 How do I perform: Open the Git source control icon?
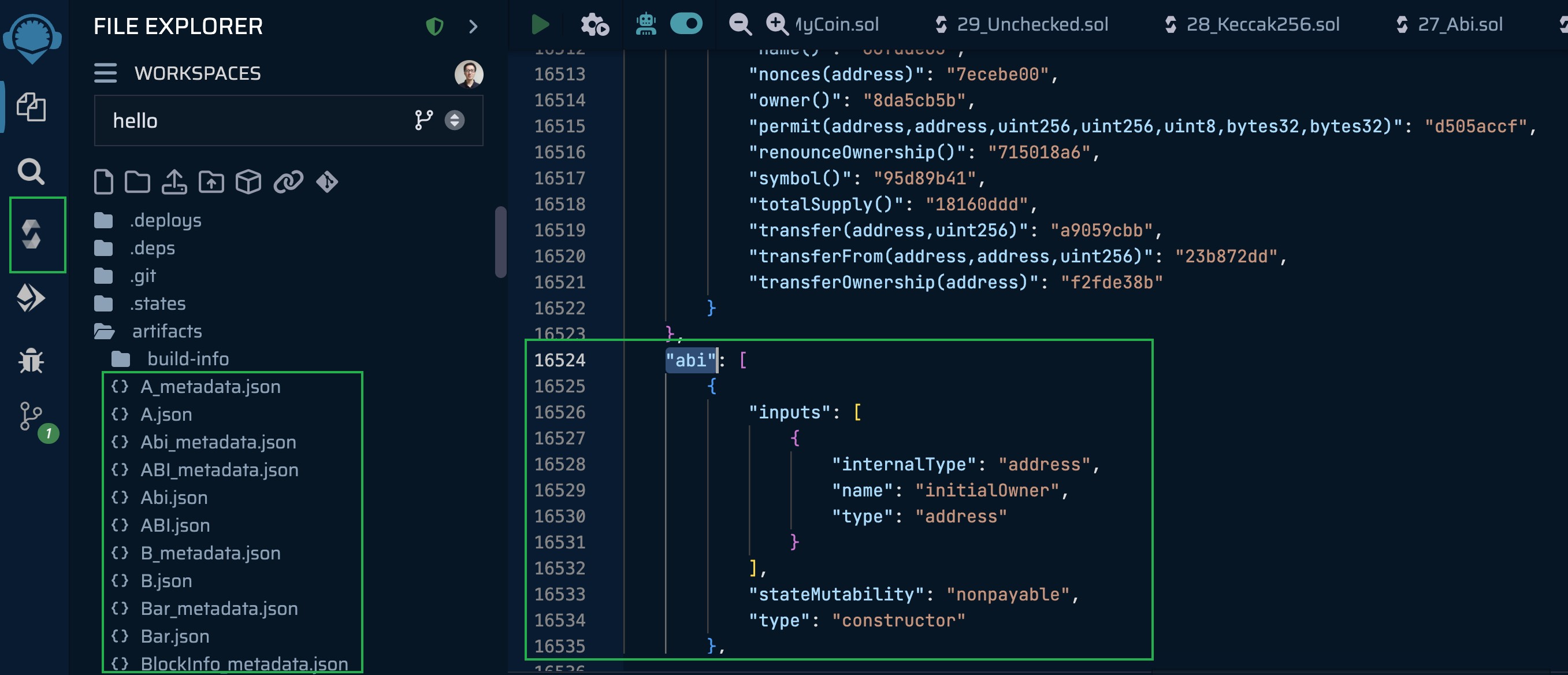coord(31,416)
